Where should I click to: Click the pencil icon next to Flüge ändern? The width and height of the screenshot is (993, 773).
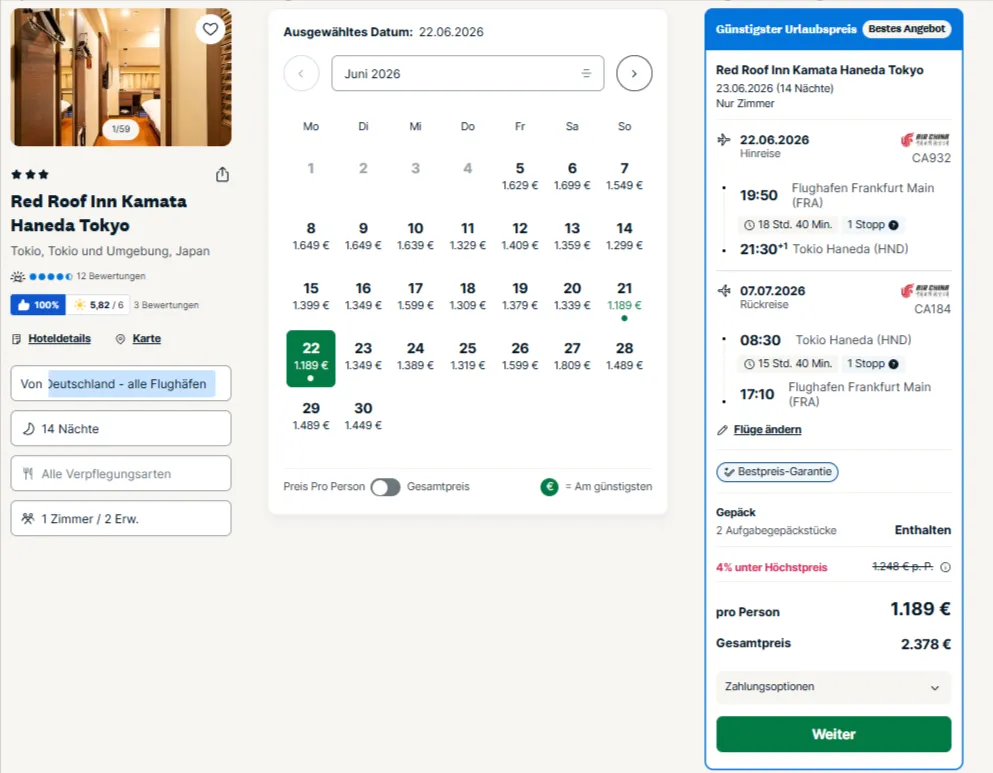pos(722,430)
